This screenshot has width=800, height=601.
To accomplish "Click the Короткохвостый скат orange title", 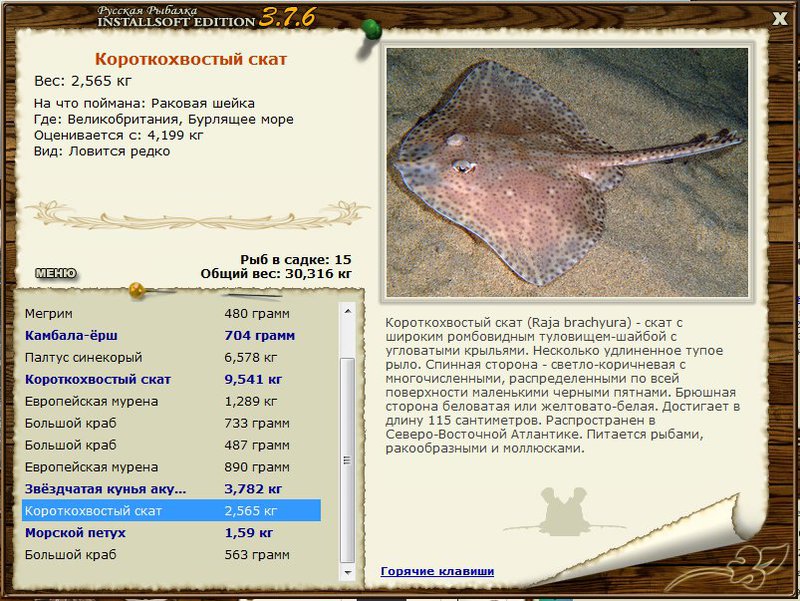I will click(191, 59).
